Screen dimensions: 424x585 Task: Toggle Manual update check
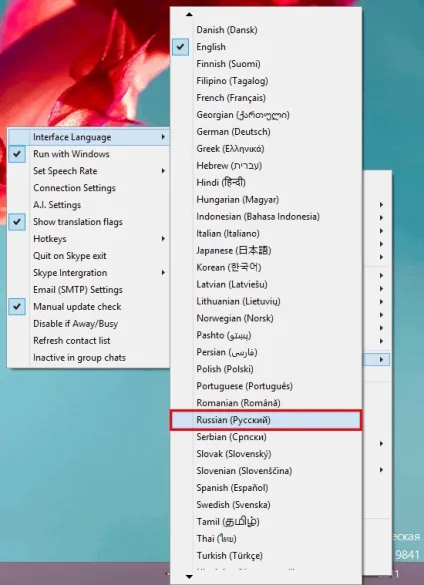point(88,307)
